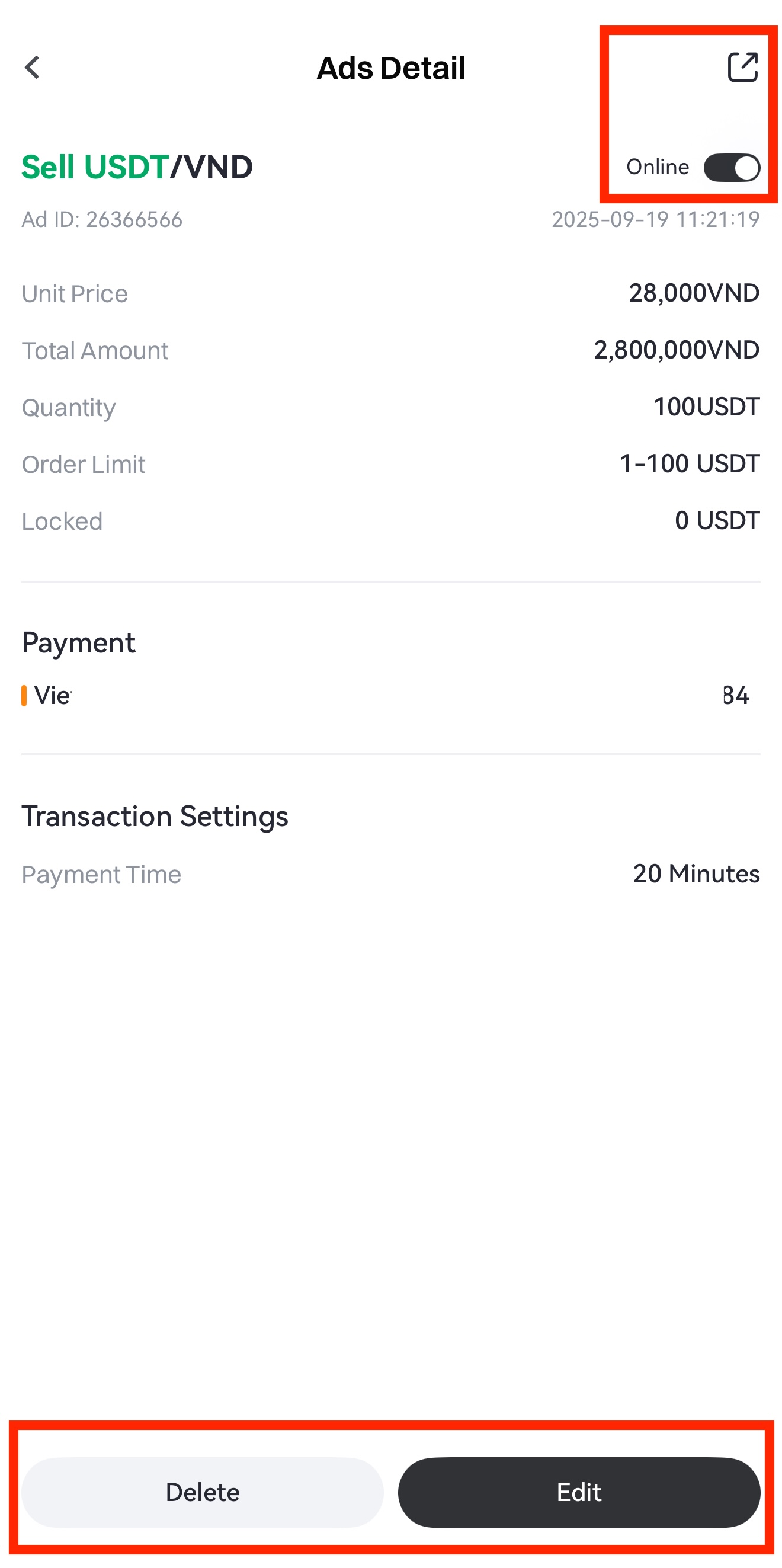Click the 0 USDT locked value

click(716, 520)
